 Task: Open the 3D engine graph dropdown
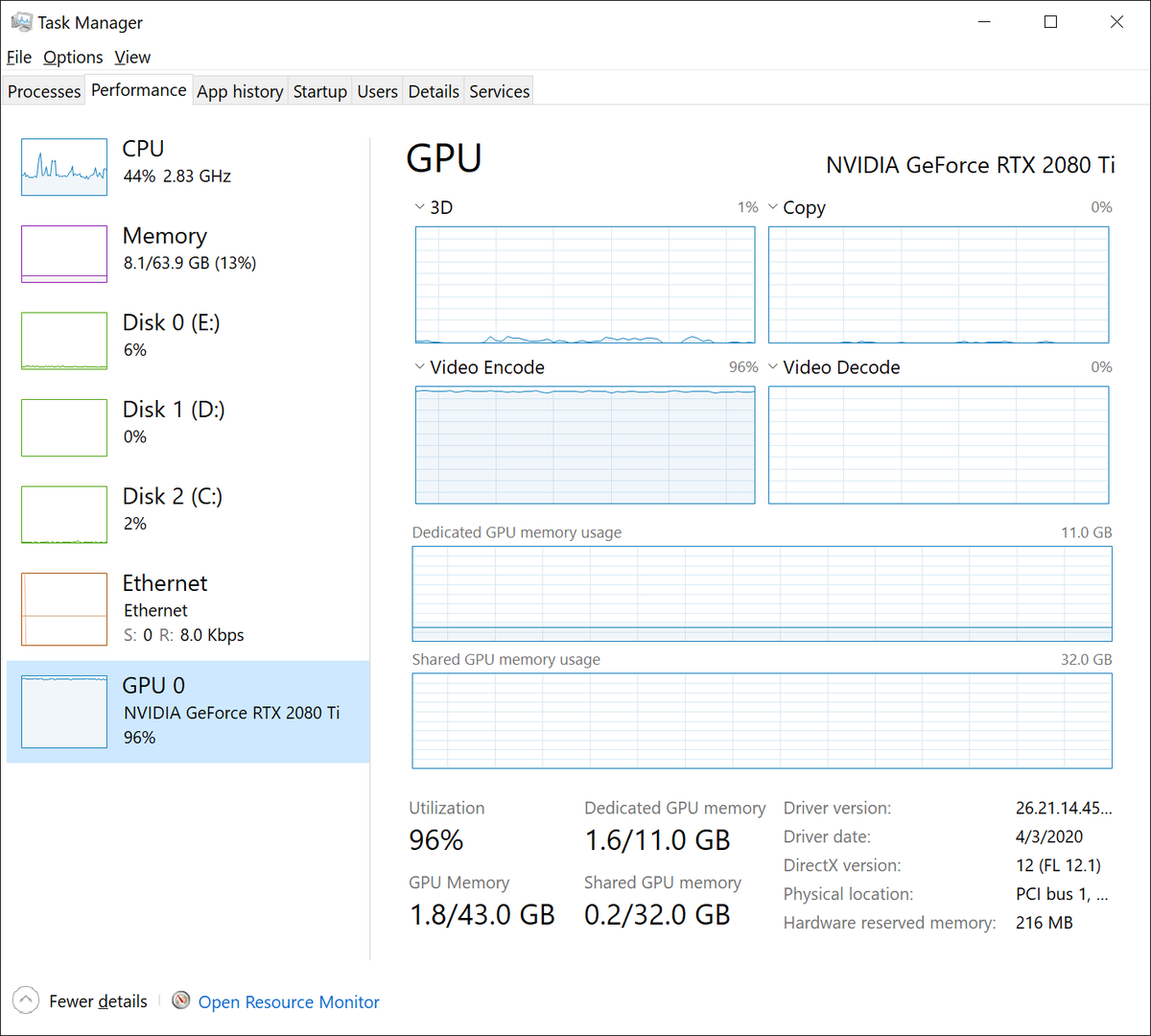(x=420, y=207)
